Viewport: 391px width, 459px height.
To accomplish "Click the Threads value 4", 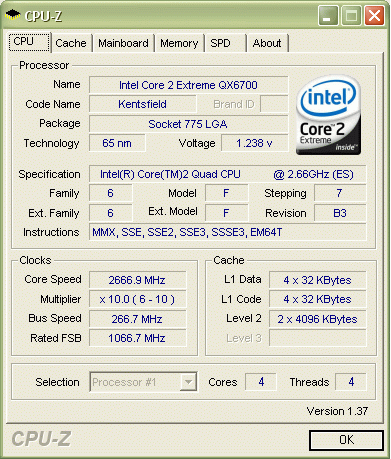I will pyautogui.click(x=351, y=382).
